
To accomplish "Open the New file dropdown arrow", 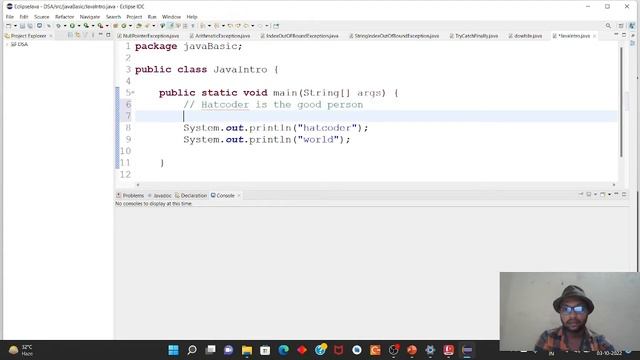I will tap(15, 26).
